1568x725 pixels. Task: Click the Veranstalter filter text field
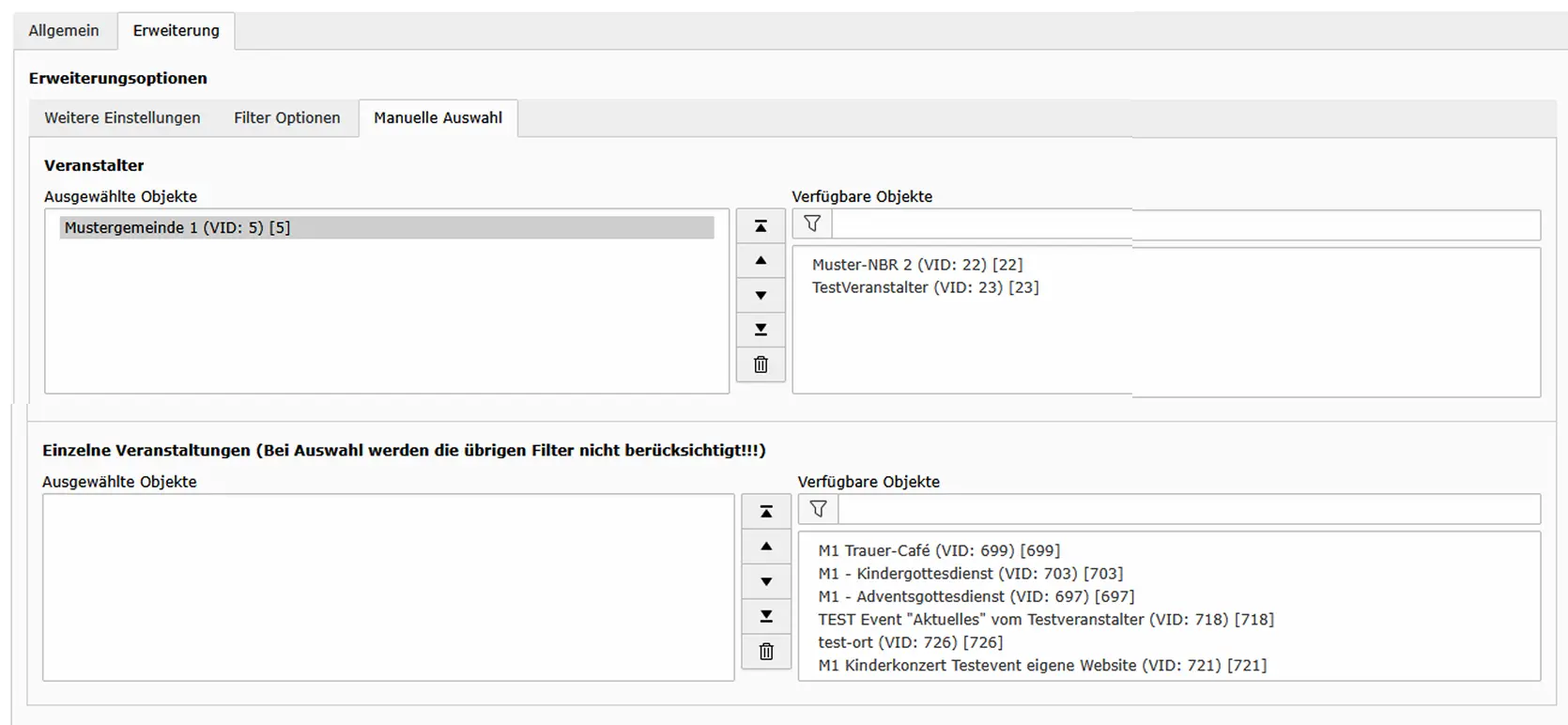point(1185,224)
